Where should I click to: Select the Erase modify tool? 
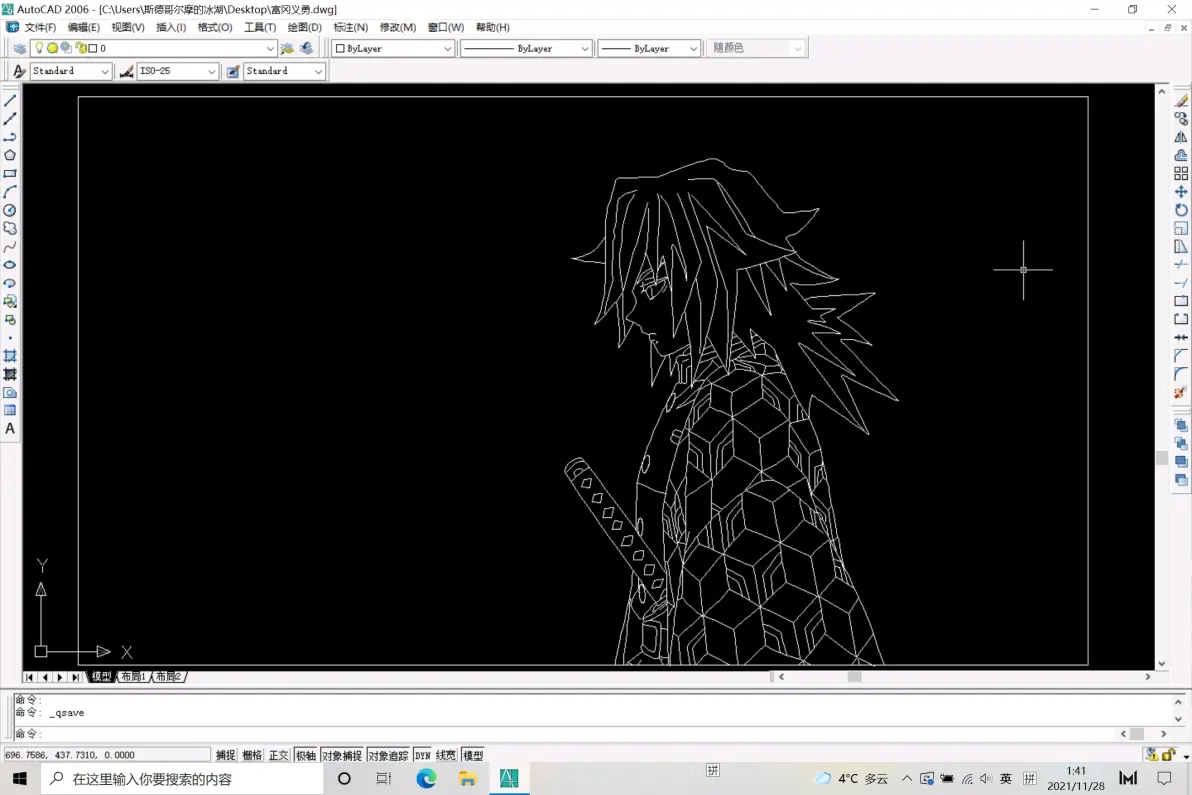[1181, 100]
